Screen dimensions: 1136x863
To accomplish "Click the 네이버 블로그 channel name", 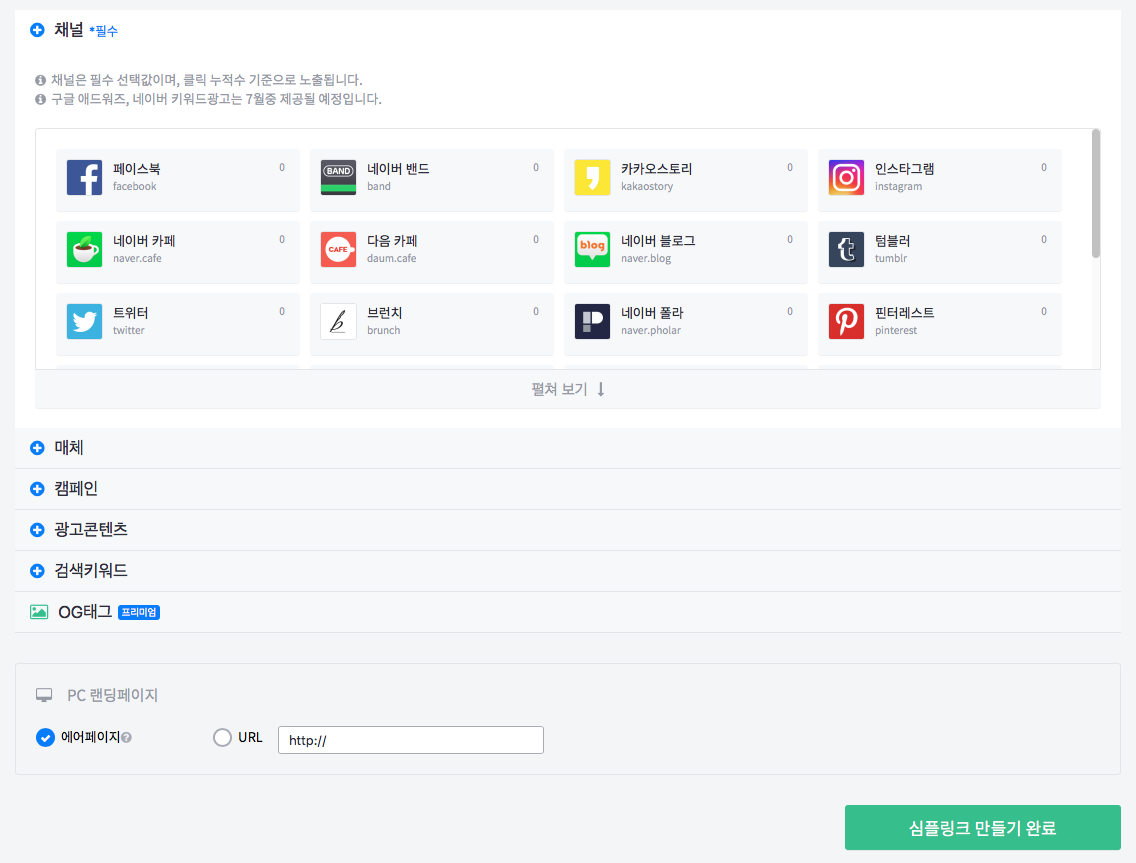I will coord(658,241).
